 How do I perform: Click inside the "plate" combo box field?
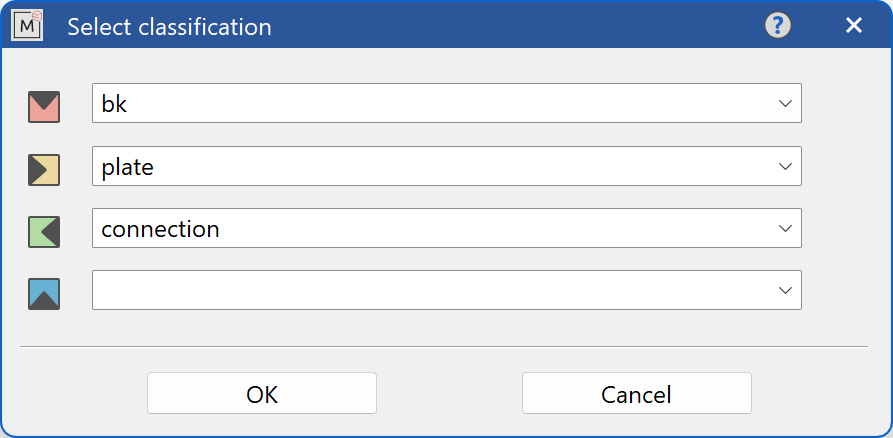tap(430, 166)
